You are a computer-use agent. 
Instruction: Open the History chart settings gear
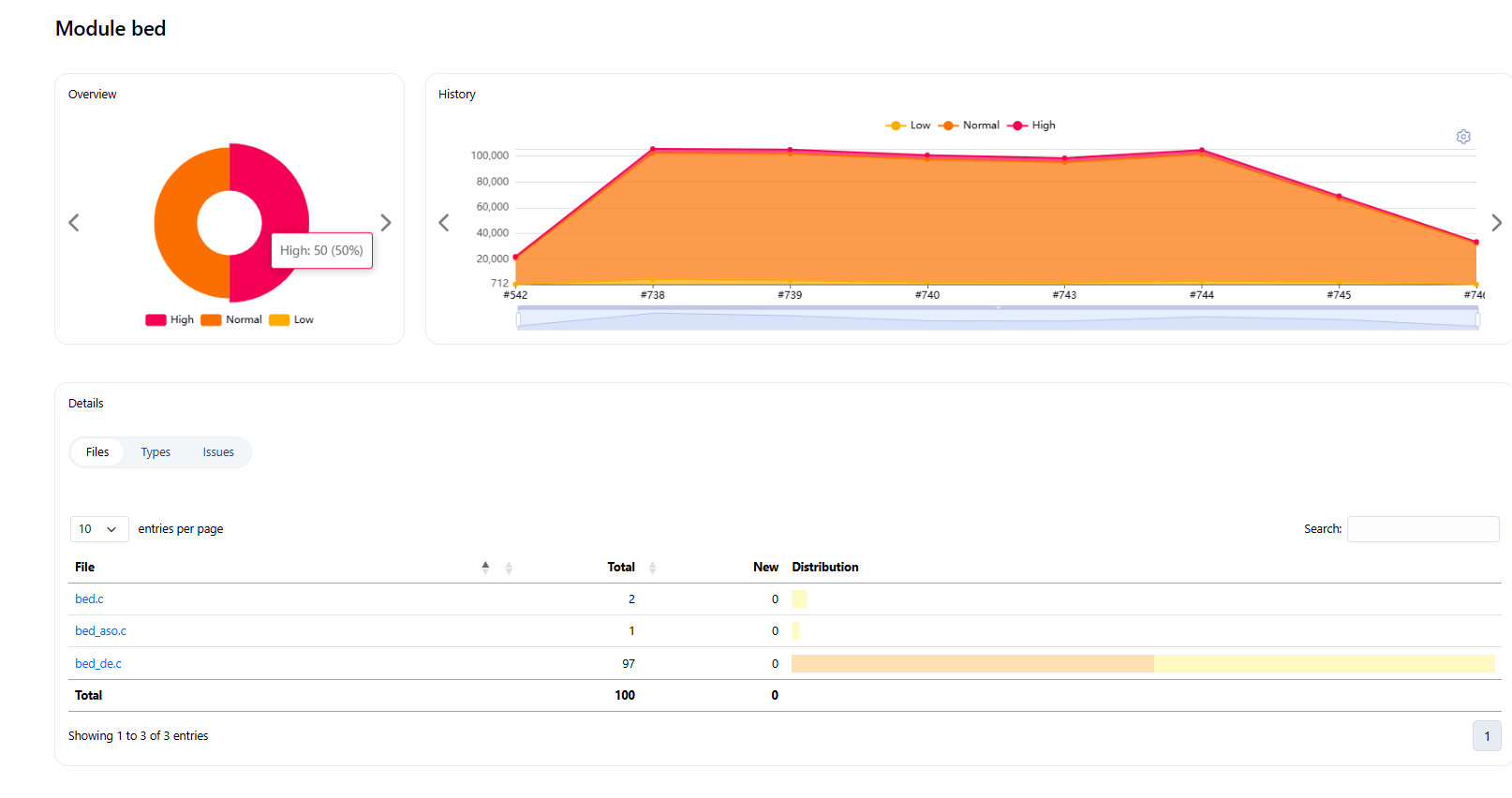1463,137
